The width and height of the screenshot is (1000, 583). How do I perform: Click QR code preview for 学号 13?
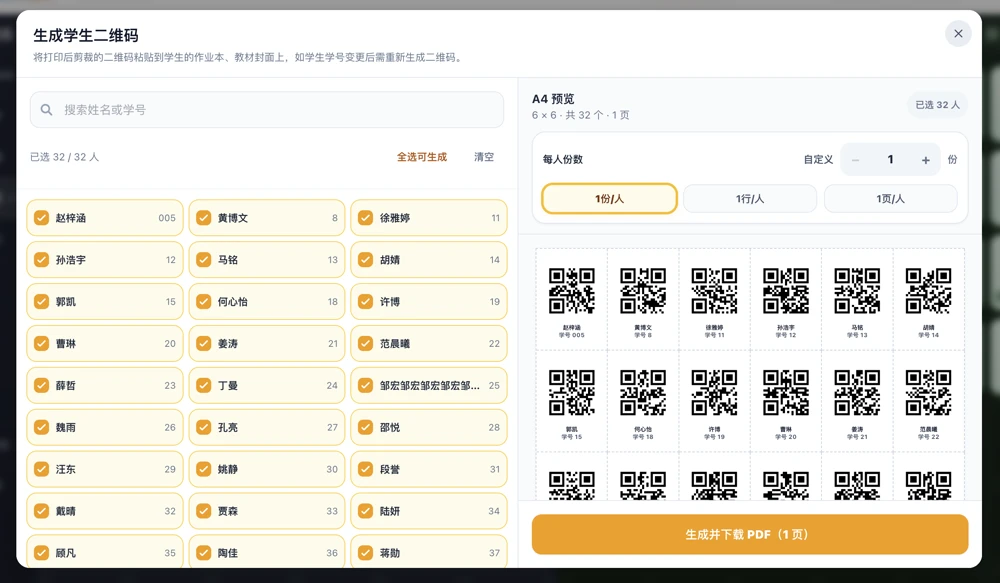coord(857,291)
